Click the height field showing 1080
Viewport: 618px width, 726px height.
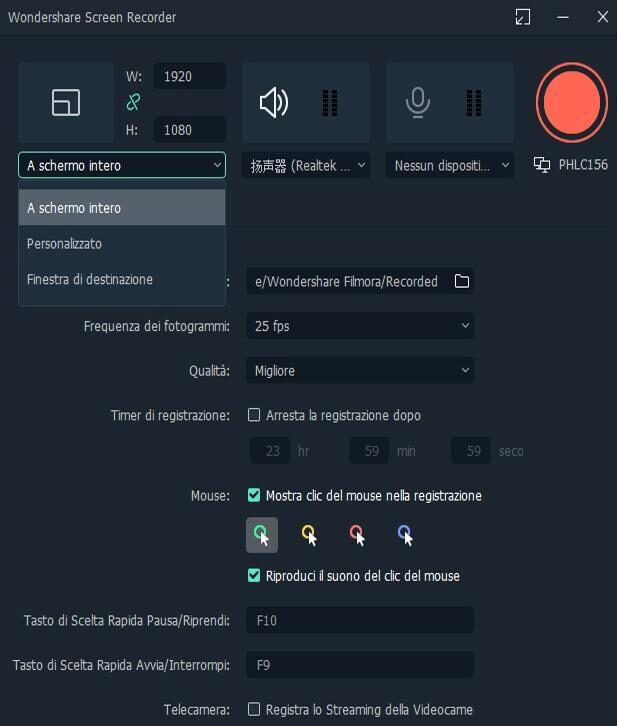pyautogui.click(x=190, y=130)
